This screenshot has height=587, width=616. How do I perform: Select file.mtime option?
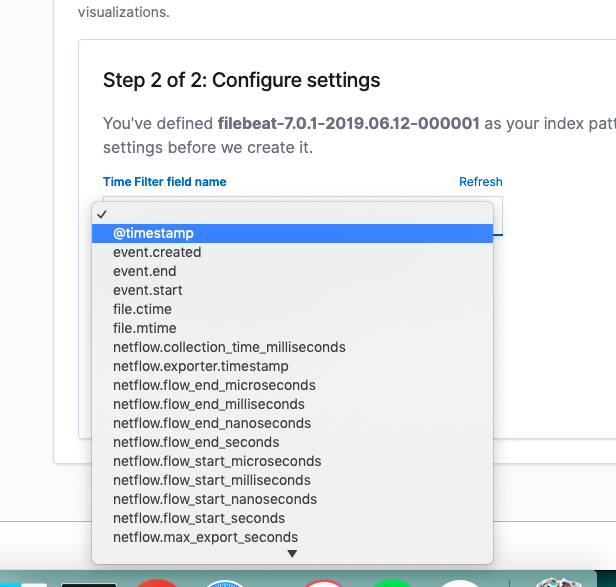tap(292, 328)
